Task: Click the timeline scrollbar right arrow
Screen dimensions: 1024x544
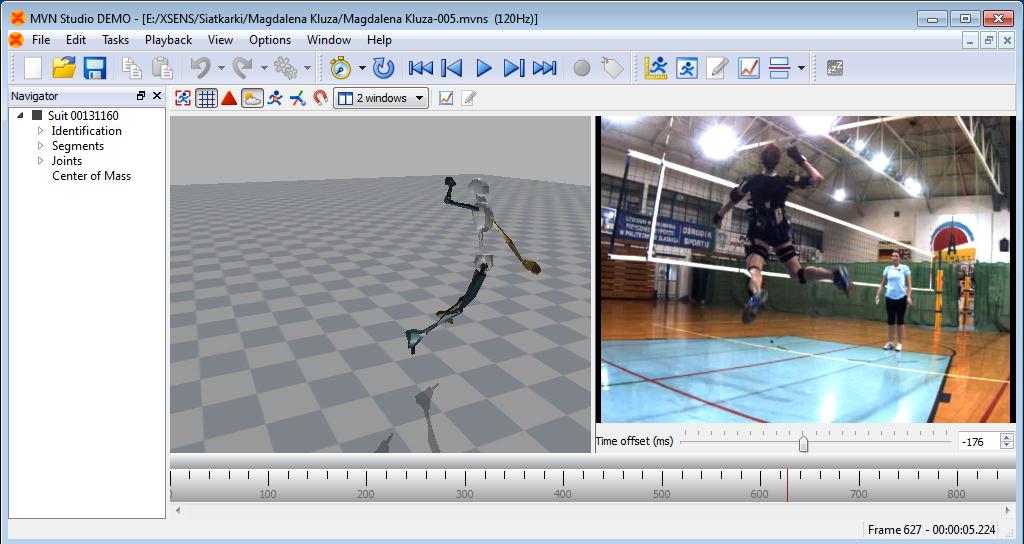Action: tap(1008, 510)
